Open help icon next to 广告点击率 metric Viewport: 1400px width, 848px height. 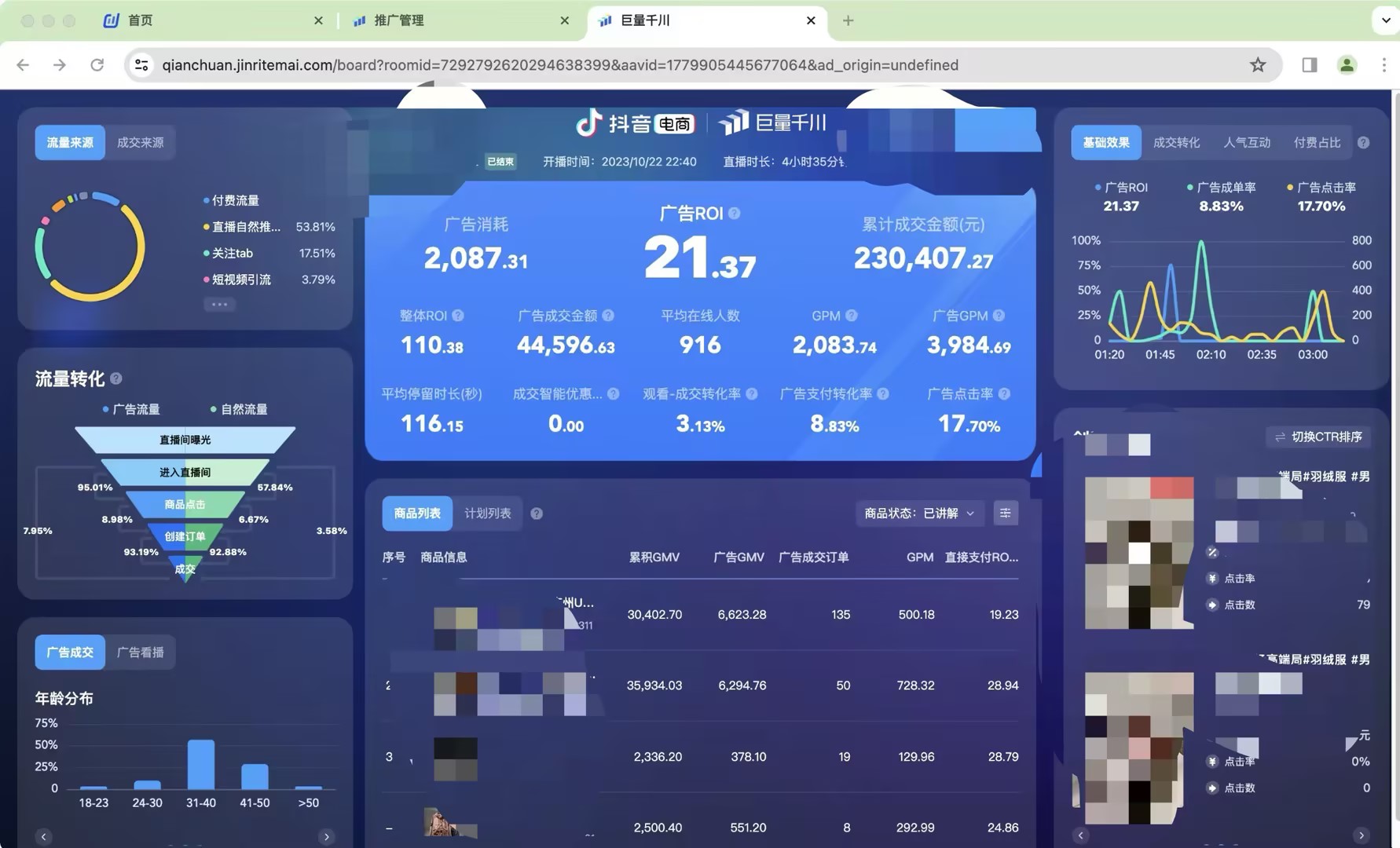[x=1004, y=394]
